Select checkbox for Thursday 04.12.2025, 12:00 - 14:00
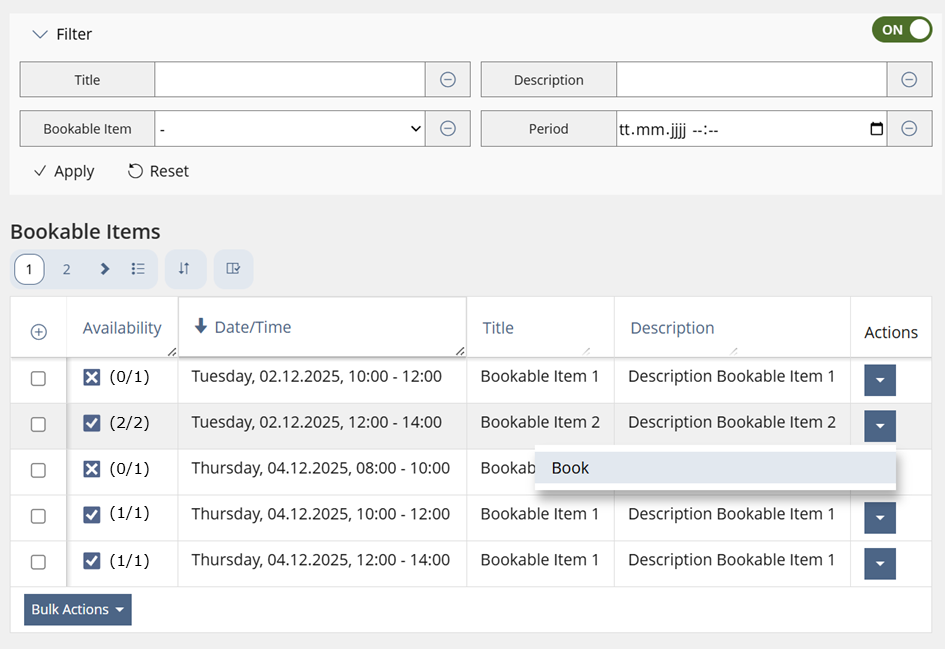945x649 pixels. [38, 563]
